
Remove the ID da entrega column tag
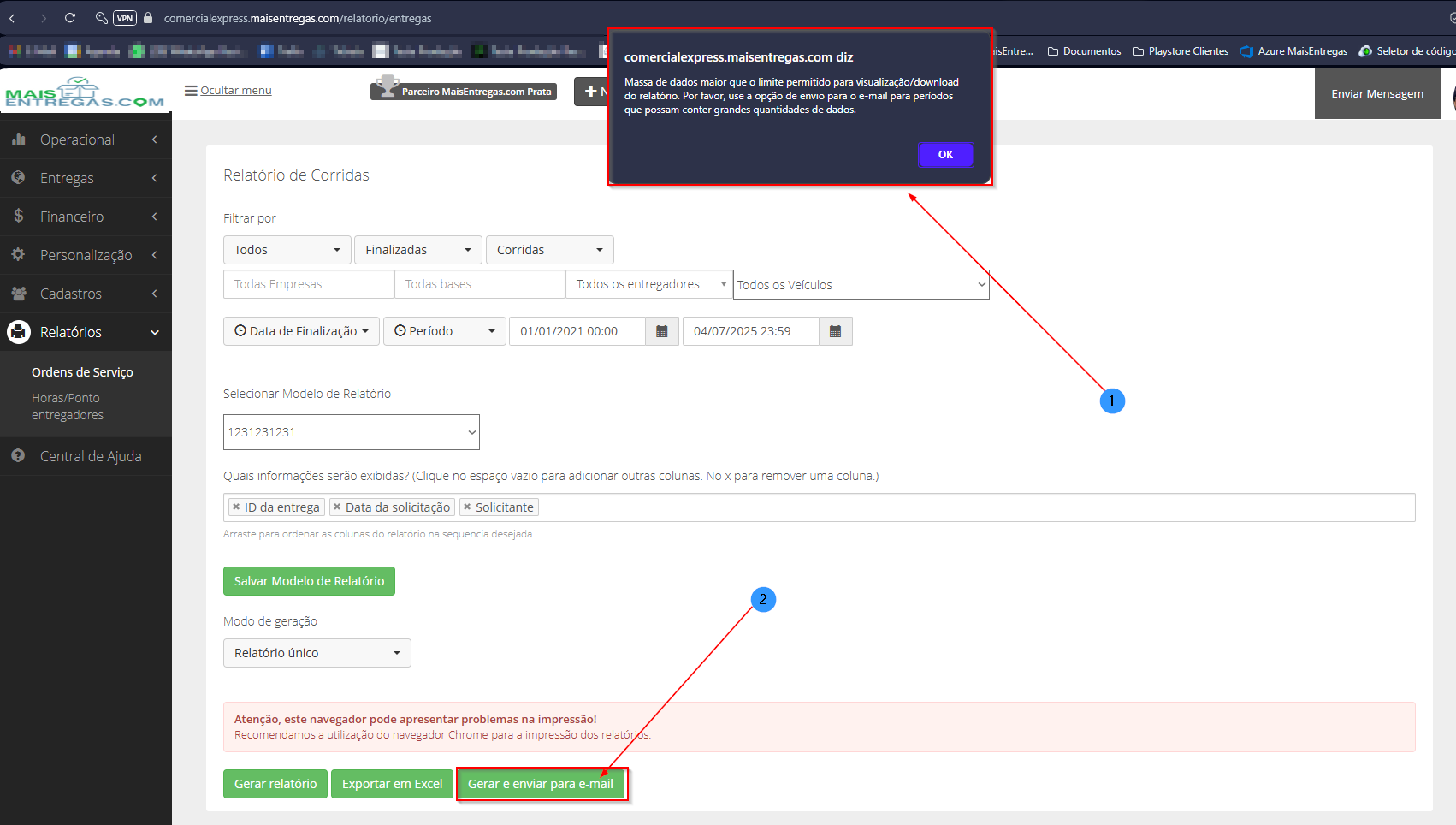236,507
